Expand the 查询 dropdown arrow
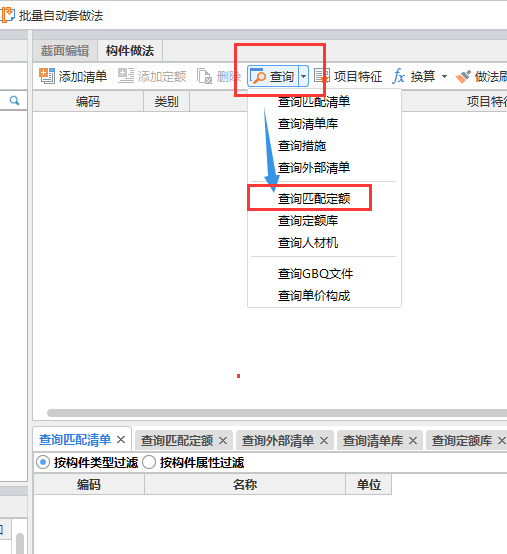 click(303, 76)
